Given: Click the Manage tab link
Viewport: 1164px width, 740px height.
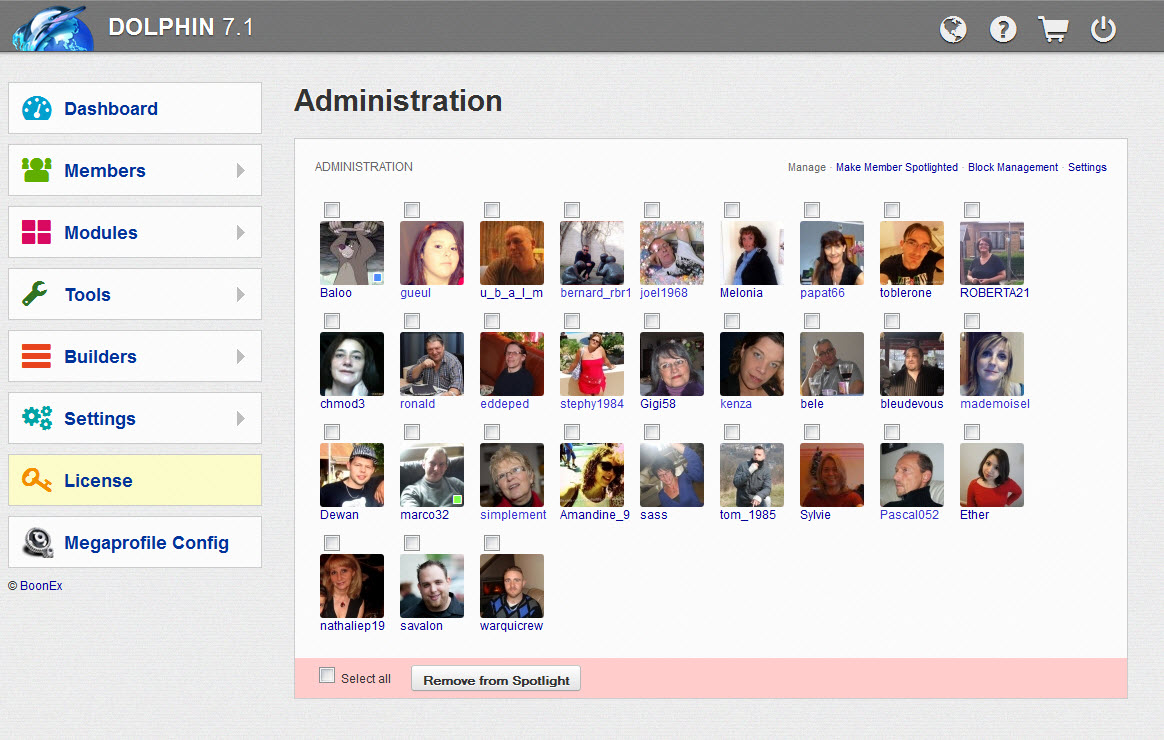Looking at the screenshot, I should pyautogui.click(x=807, y=167).
